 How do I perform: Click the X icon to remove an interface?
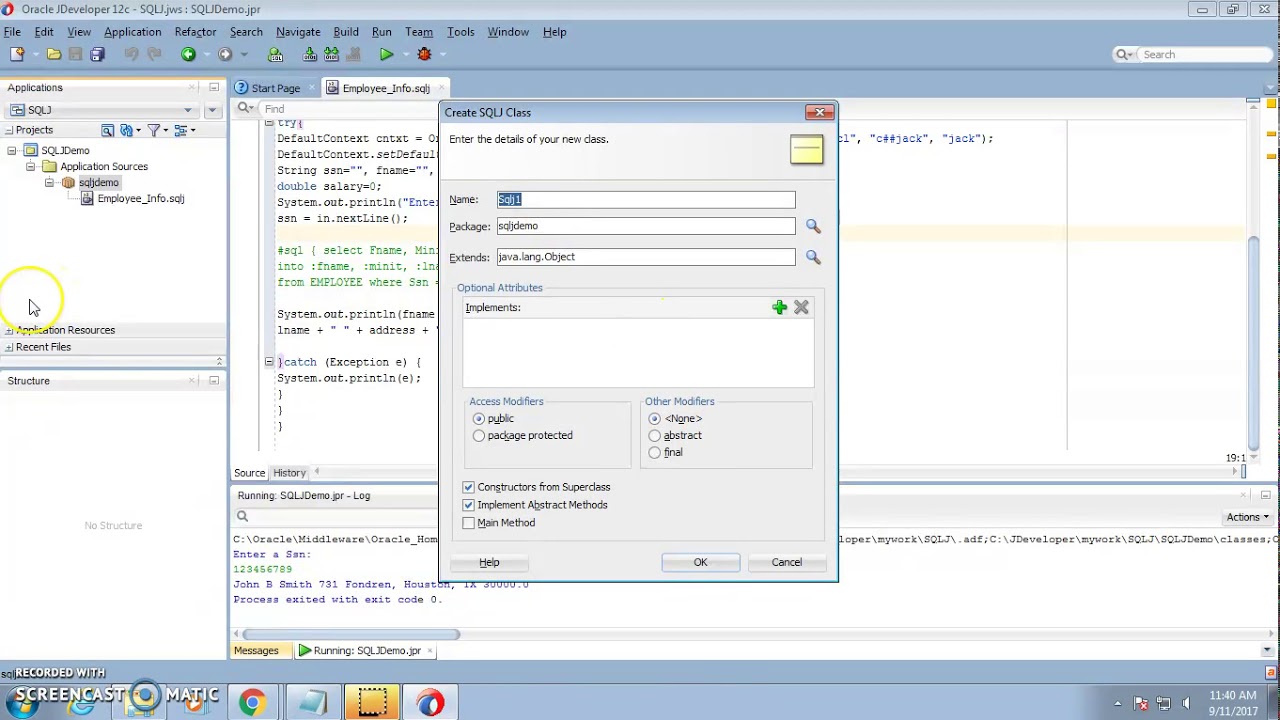[801, 307]
